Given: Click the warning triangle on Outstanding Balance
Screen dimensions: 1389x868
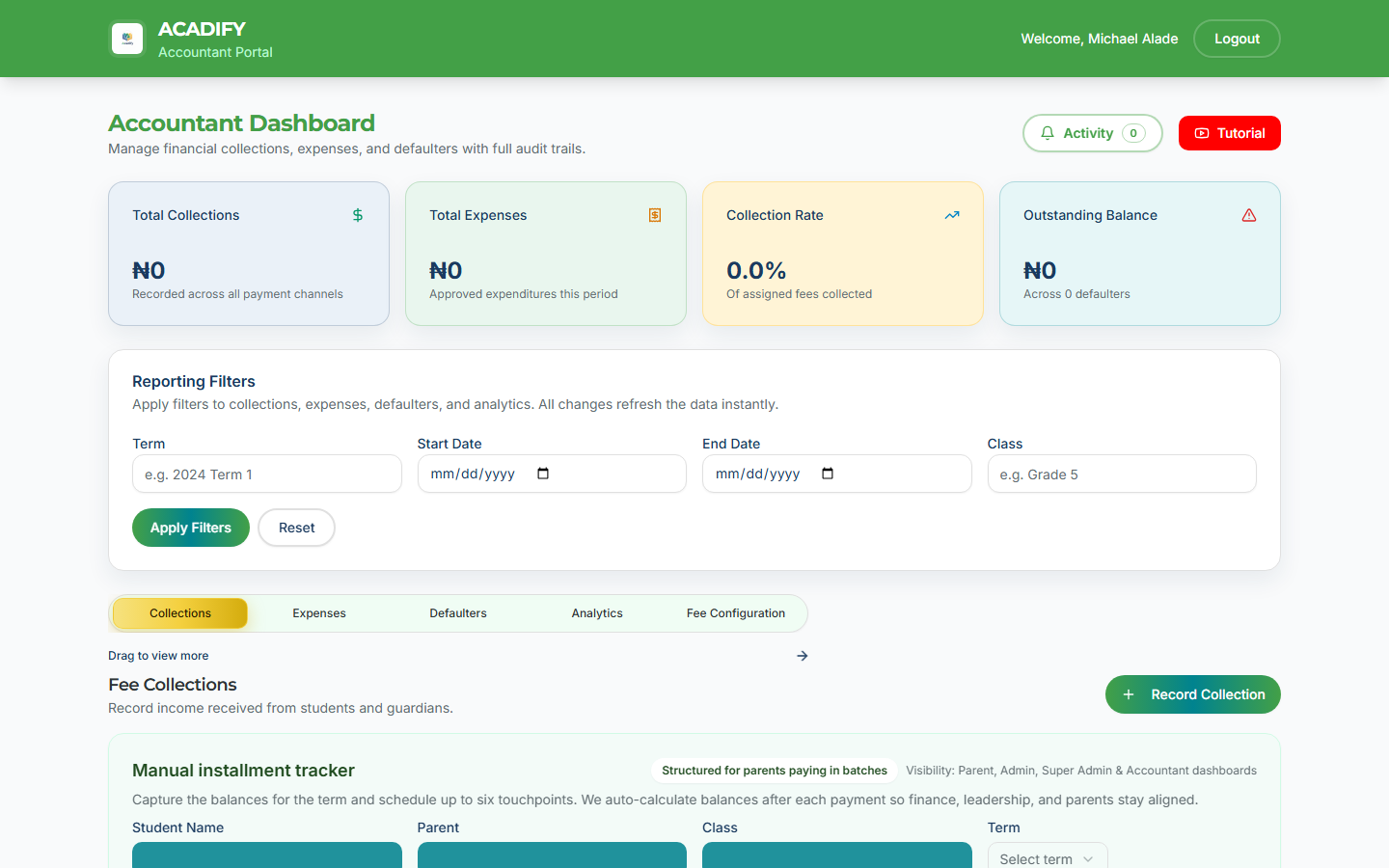Looking at the screenshot, I should tap(1249, 215).
